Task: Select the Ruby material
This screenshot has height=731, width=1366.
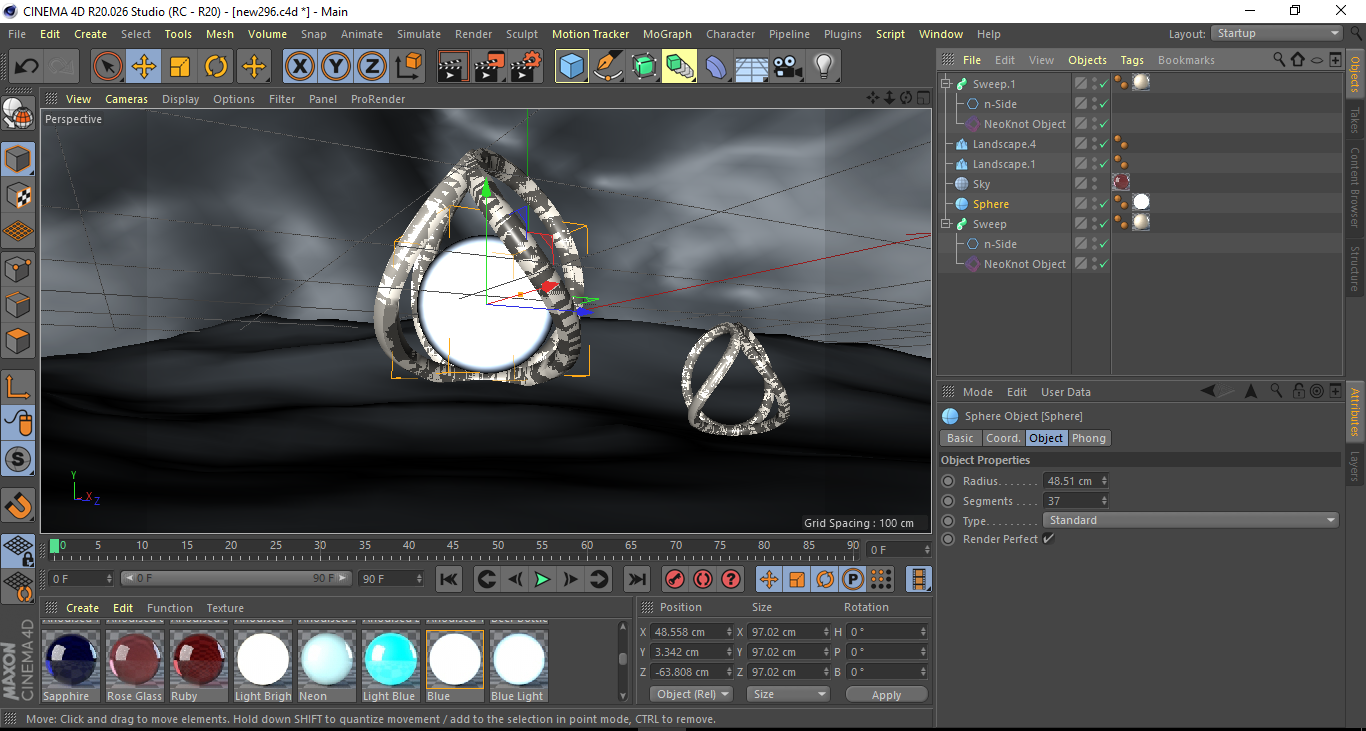Action: tap(198, 660)
